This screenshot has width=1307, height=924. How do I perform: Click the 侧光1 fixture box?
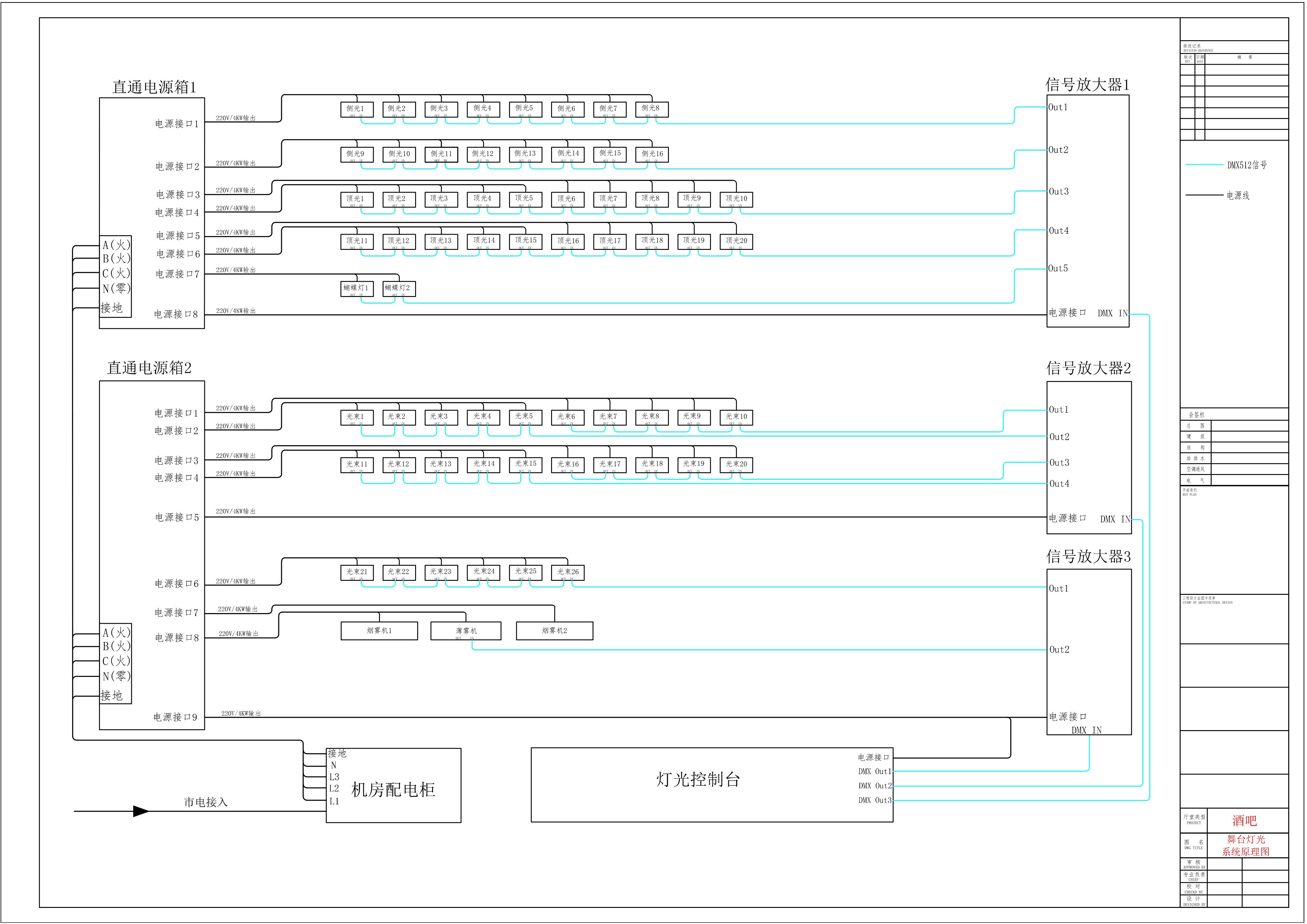point(356,109)
